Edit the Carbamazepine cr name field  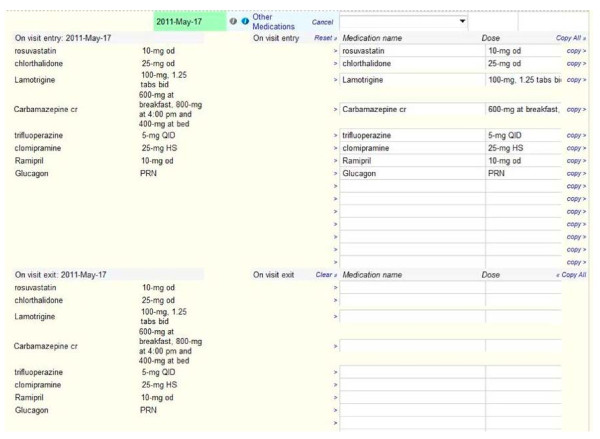[412, 109]
